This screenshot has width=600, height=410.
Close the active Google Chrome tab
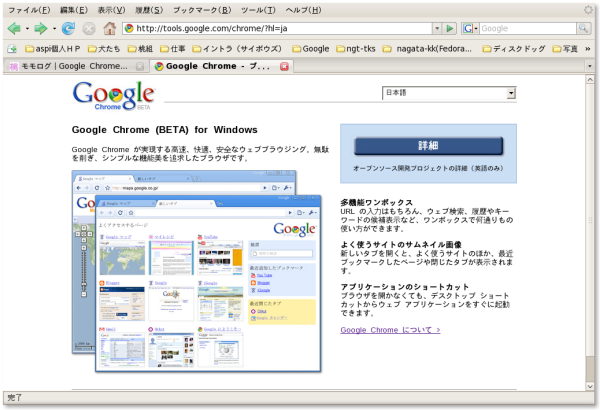click(x=285, y=66)
